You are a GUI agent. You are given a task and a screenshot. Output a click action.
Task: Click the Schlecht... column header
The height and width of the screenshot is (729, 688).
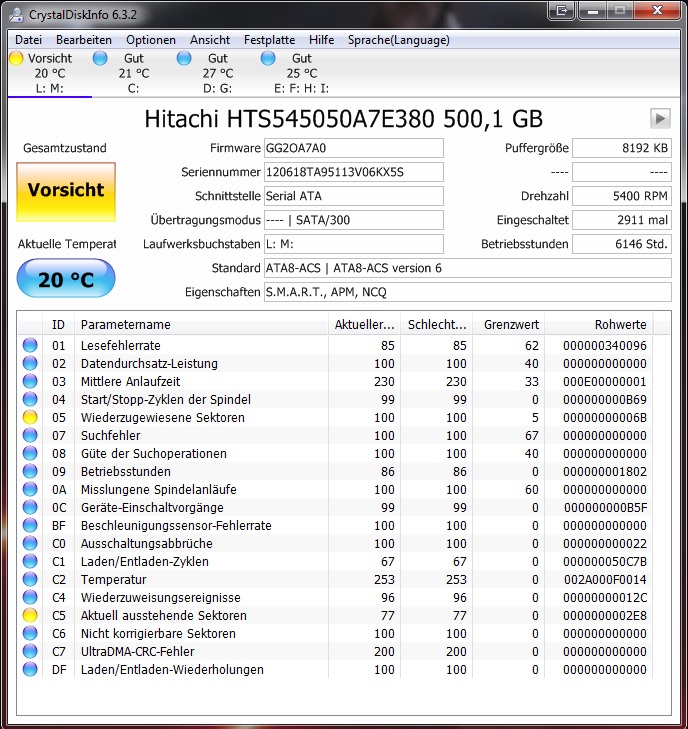coord(437,325)
